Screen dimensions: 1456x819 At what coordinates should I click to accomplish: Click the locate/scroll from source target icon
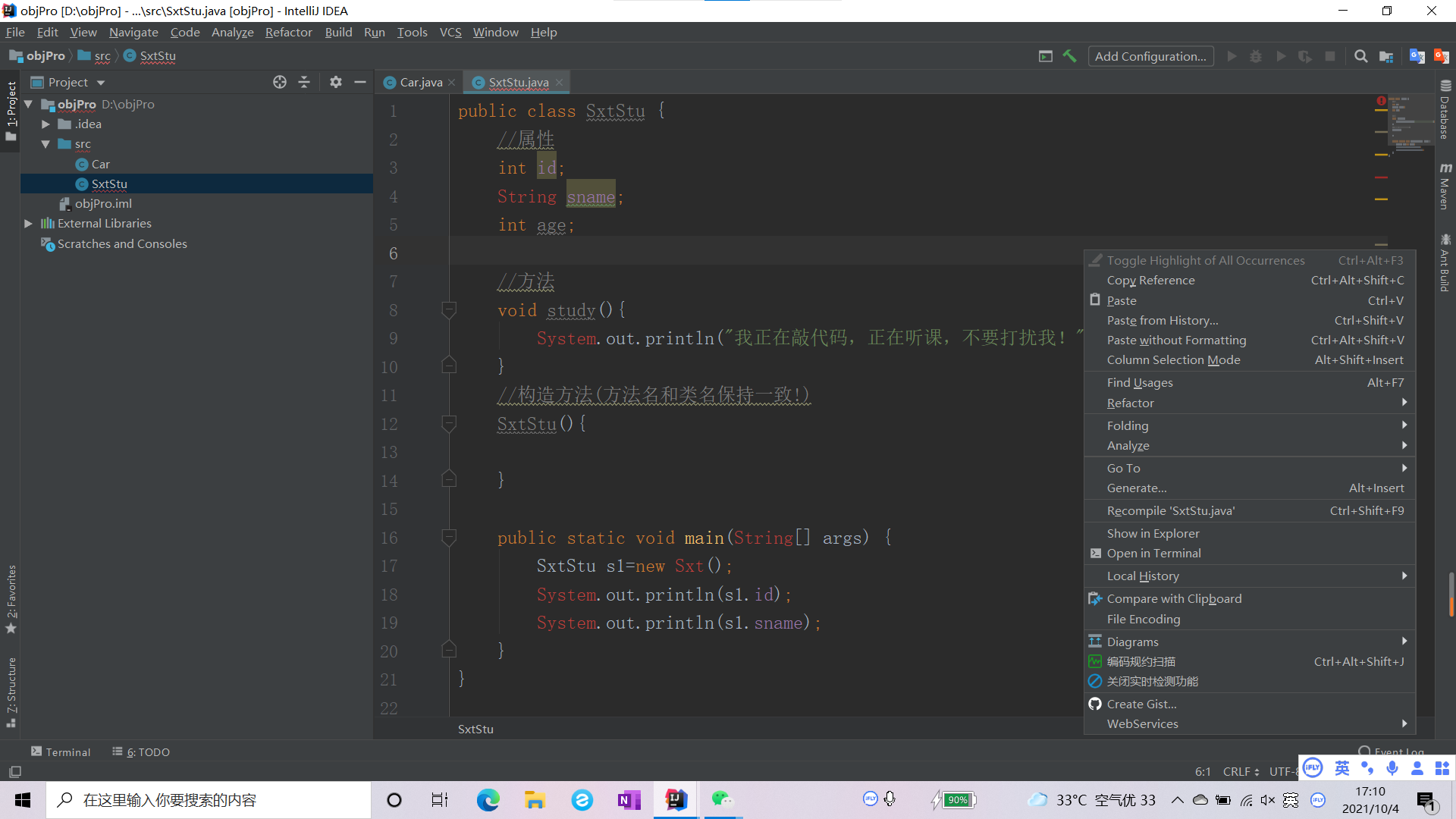tap(280, 82)
